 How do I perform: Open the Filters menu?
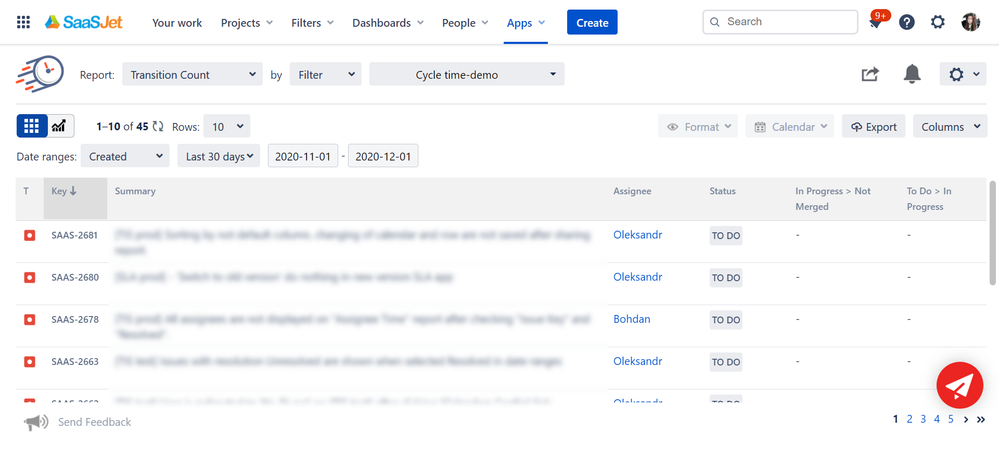(312, 23)
